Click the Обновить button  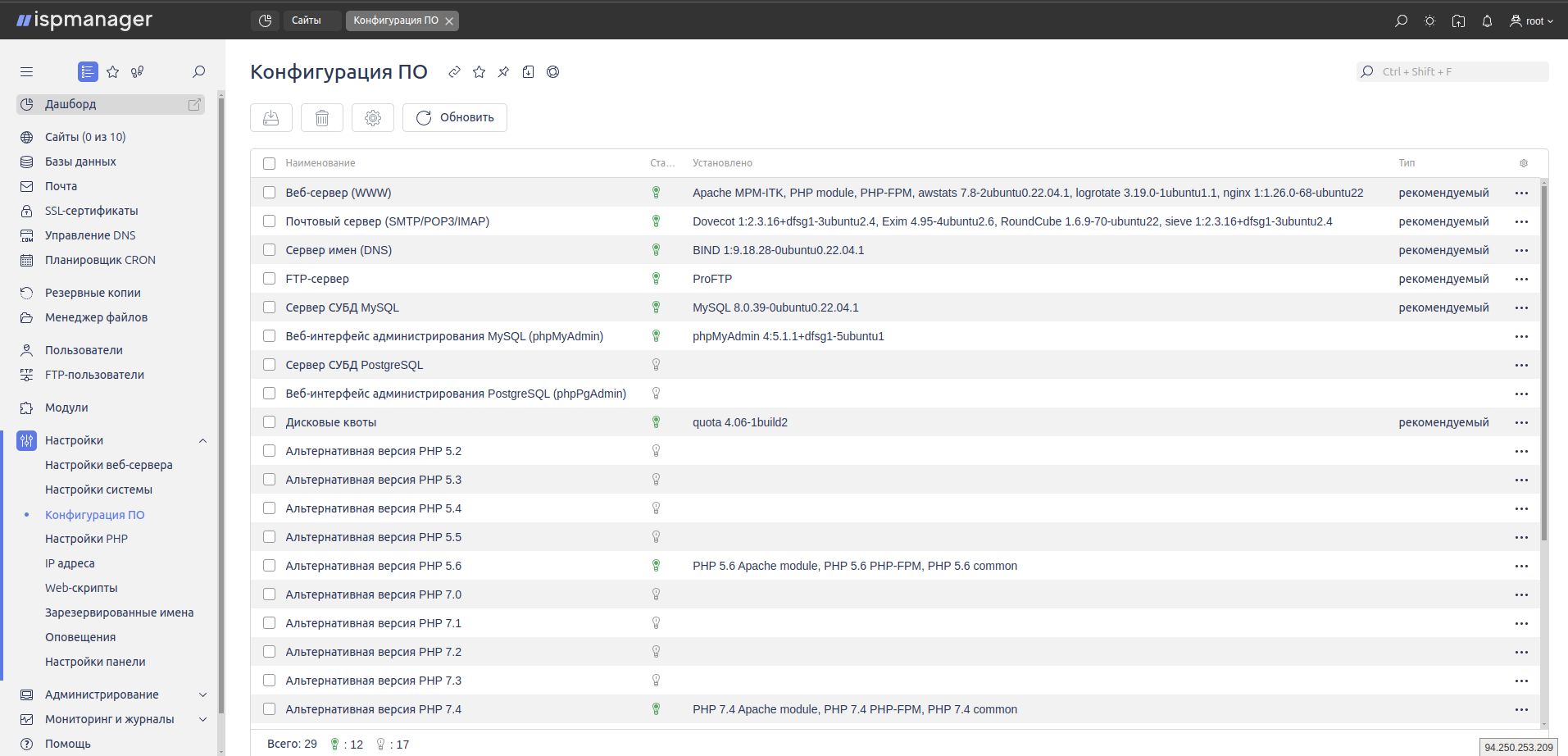click(455, 117)
